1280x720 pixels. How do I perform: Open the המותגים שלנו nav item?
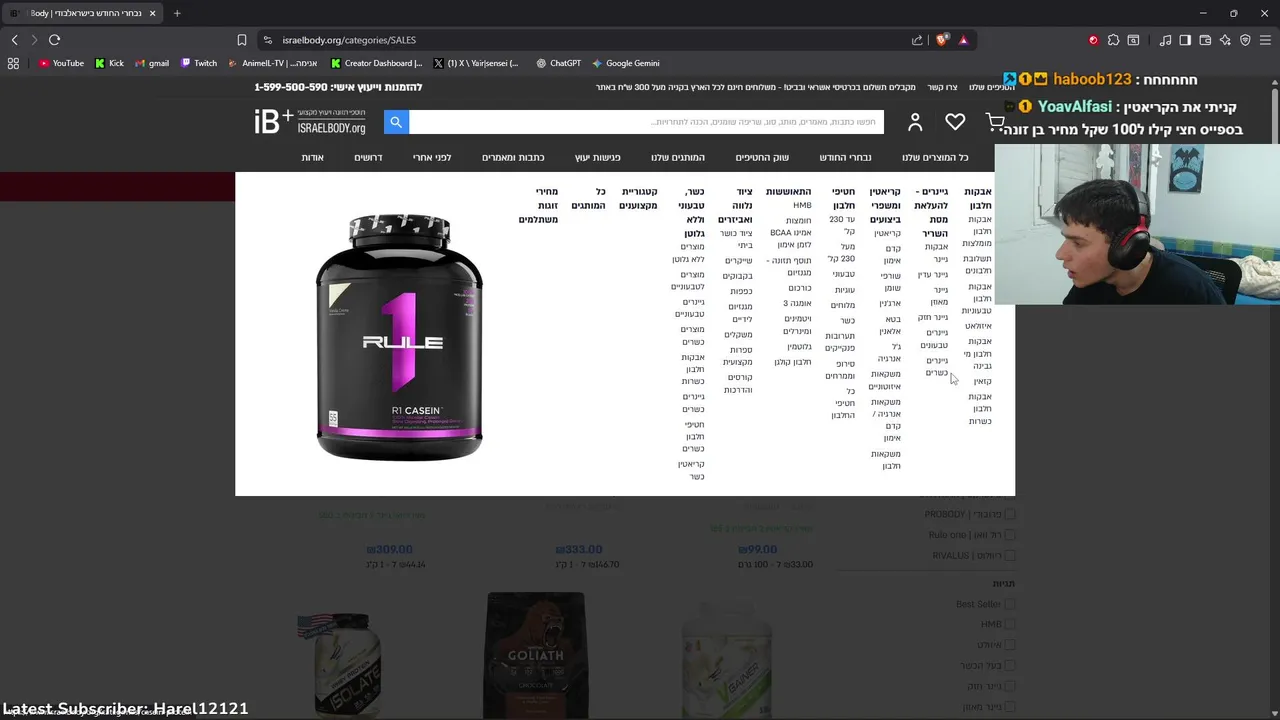tap(678, 158)
